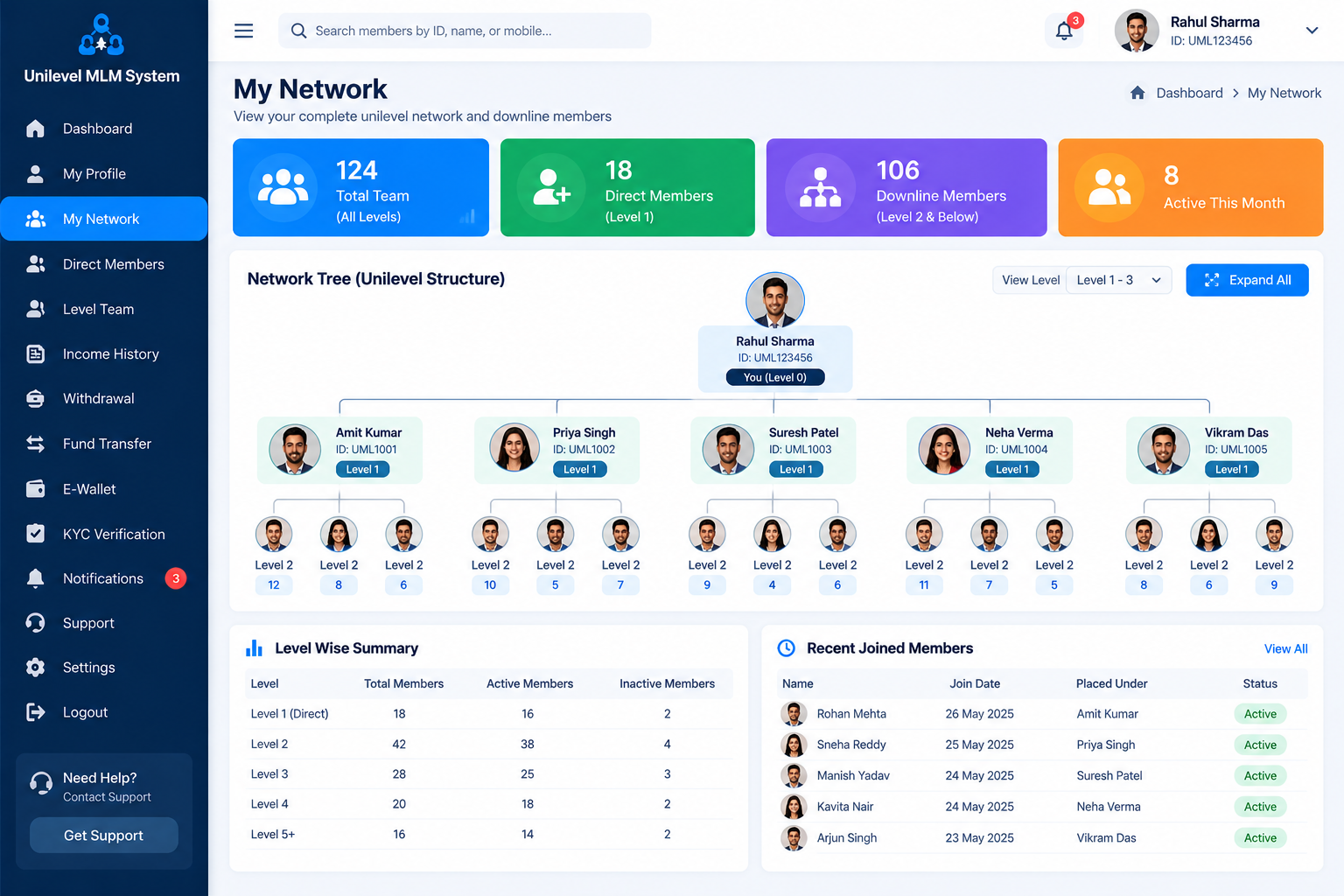Click the KYC Verification checkmark icon
1344x896 pixels.
[x=35, y=534]
